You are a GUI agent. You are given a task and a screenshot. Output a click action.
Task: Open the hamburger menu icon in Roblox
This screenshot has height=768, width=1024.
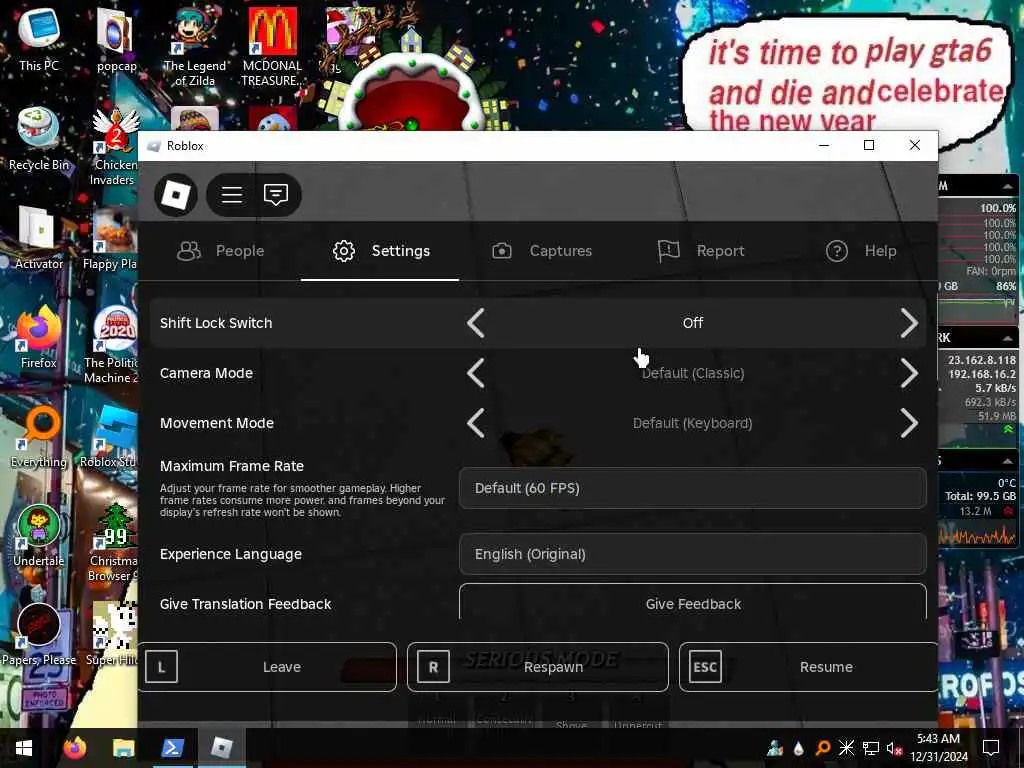(x=231, y=195)
